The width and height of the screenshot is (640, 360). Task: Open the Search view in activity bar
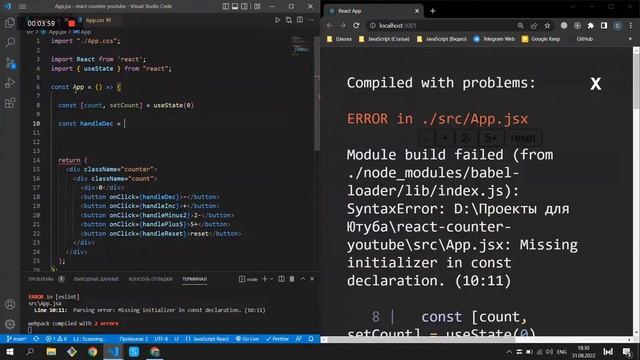pos(10,42)
